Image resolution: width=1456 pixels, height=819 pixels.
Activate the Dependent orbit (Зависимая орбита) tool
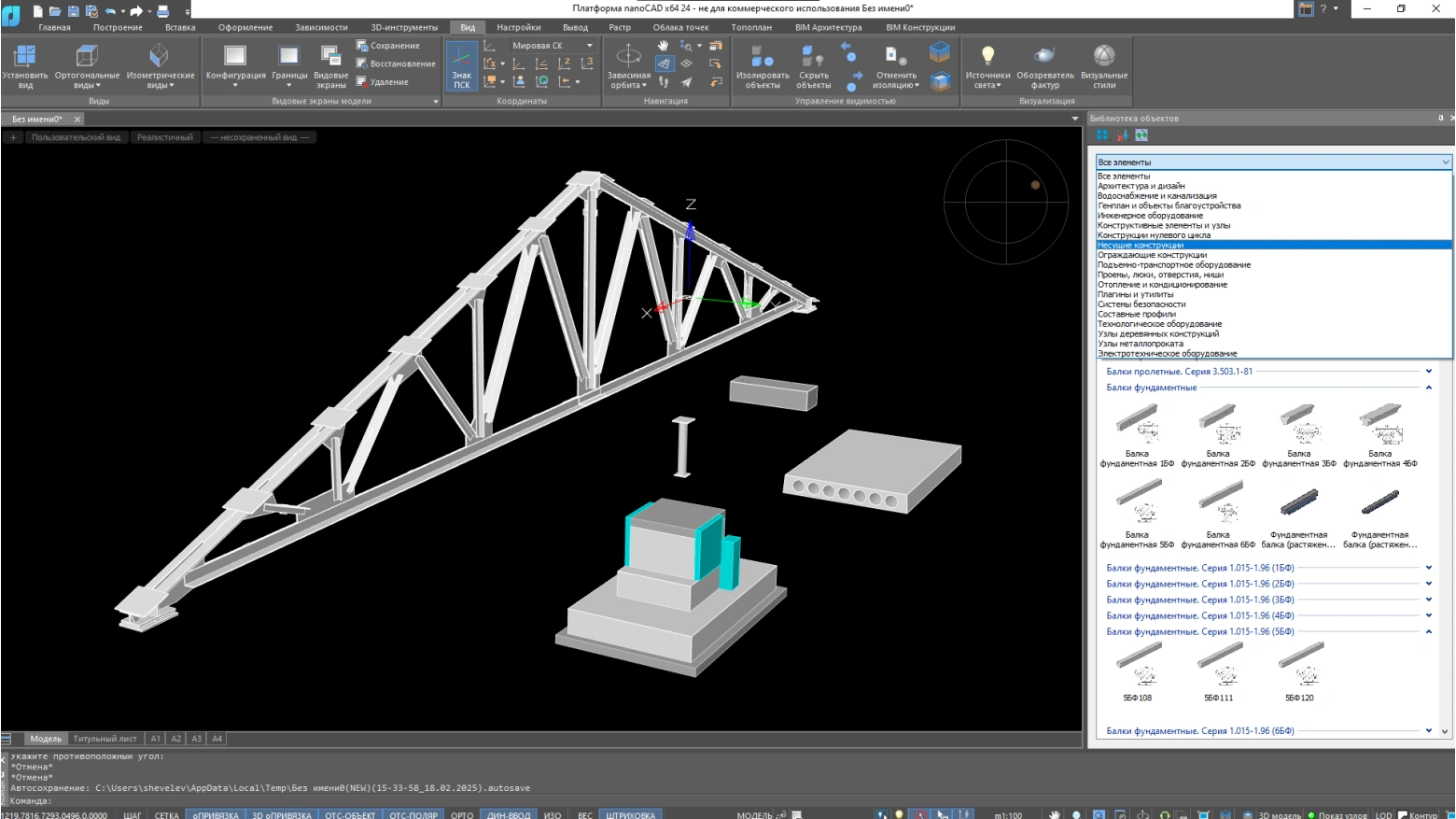tap(628, 57)
